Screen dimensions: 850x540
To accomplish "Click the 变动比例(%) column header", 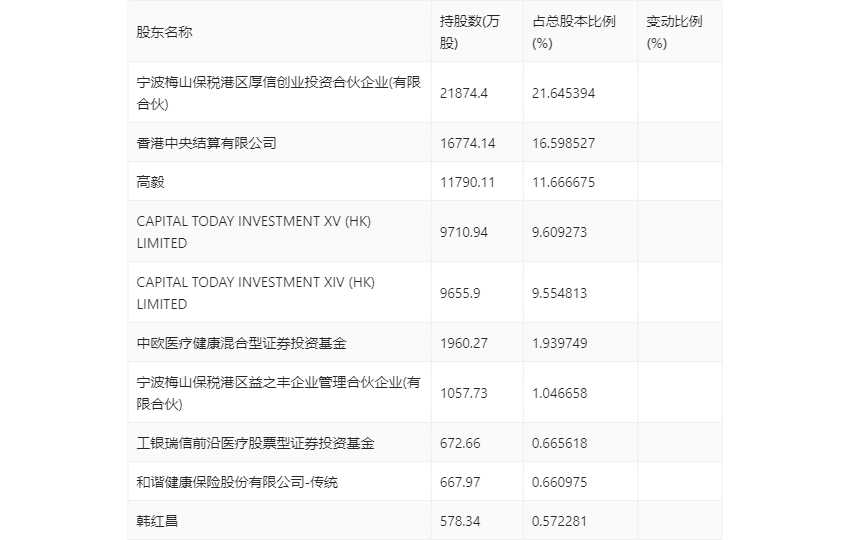I will 674,32.
